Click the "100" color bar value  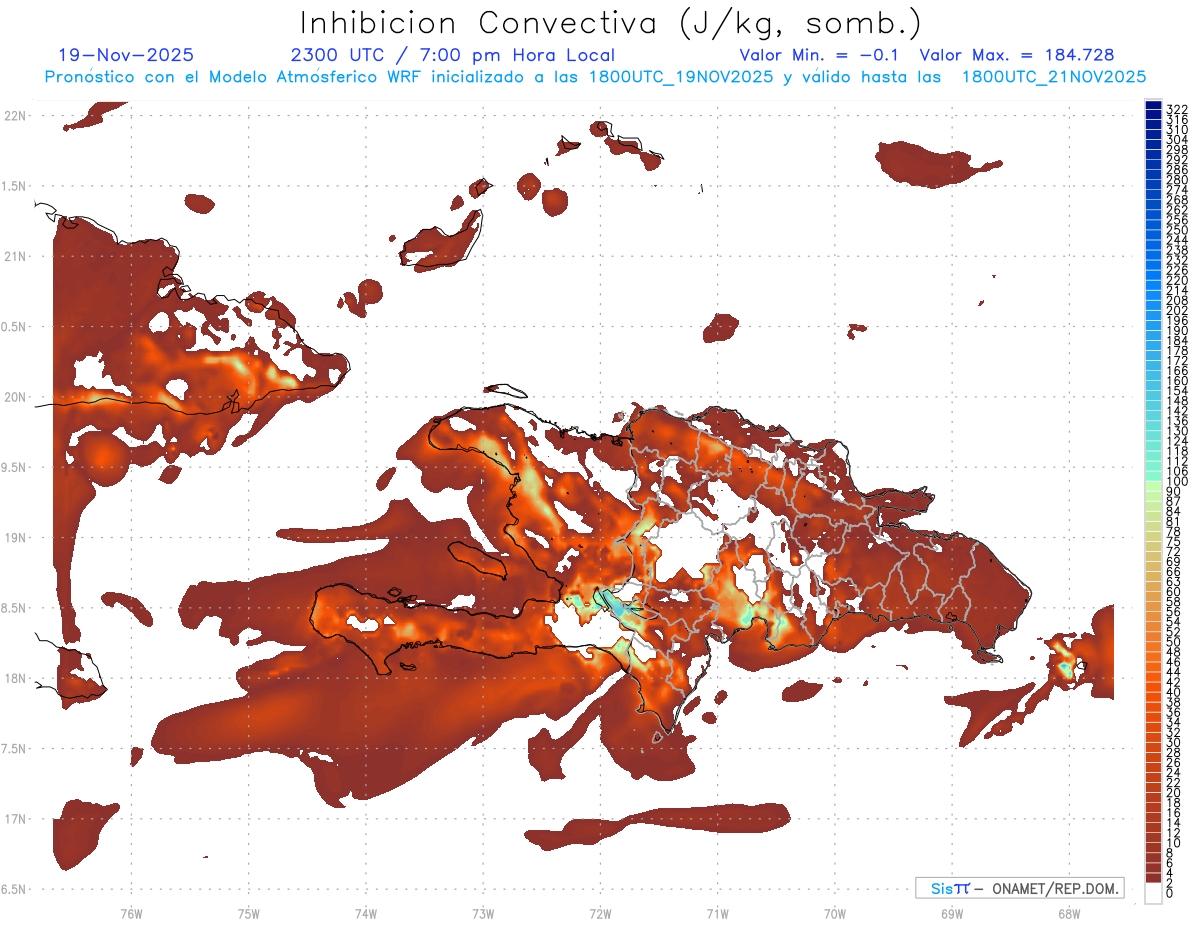tap(1177, 482)
